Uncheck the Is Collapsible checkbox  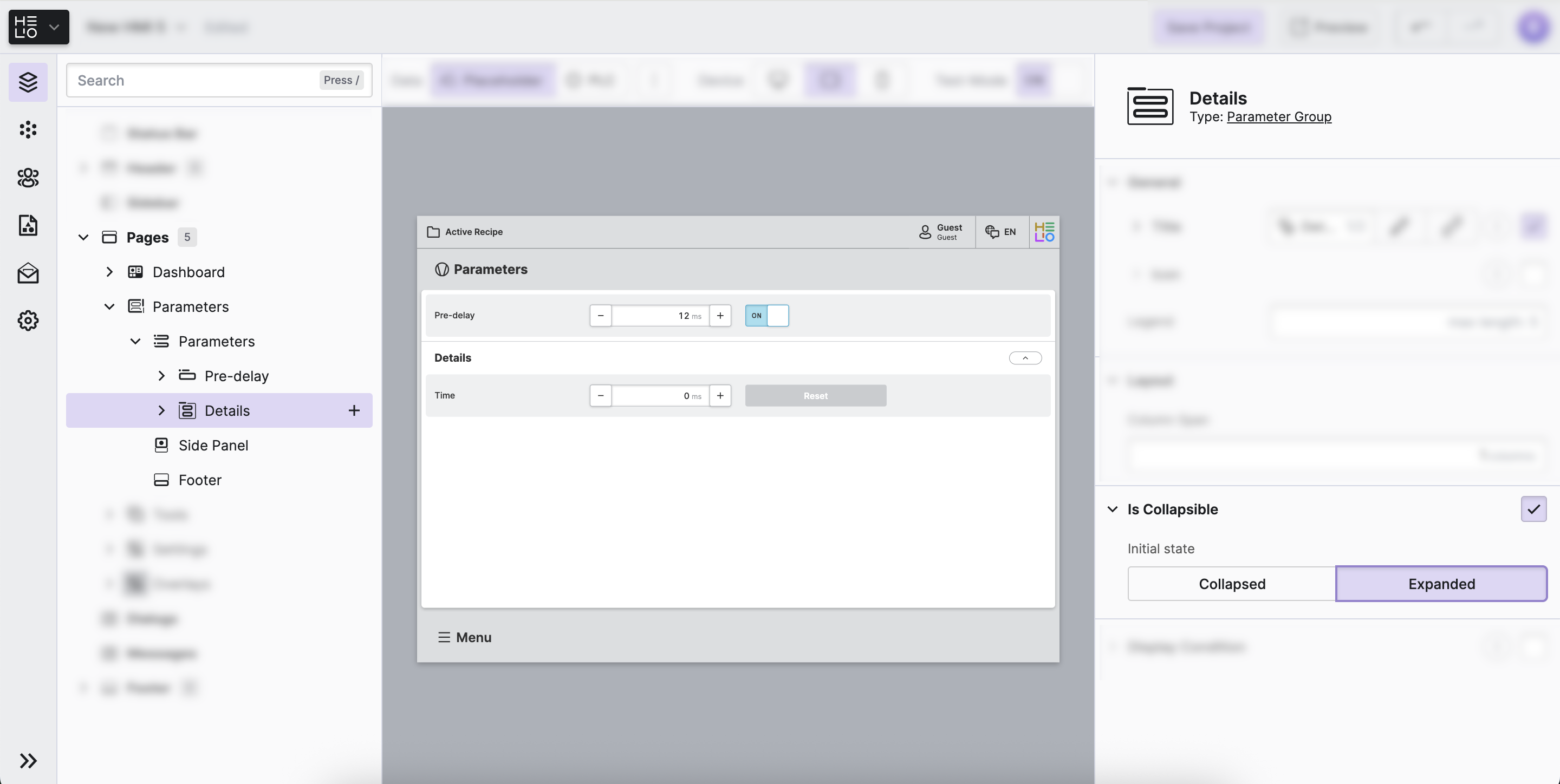click(1533, 509)
